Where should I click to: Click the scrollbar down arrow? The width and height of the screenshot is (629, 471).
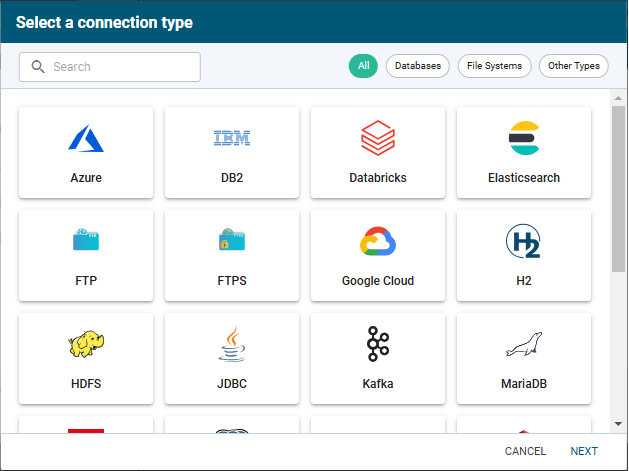tap(619, 424)
